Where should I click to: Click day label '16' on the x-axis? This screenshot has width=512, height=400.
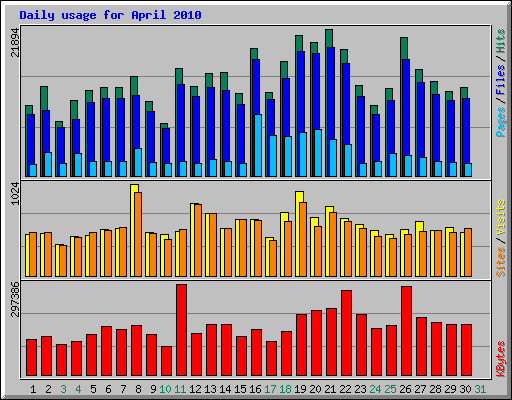[x=255, y=389]
